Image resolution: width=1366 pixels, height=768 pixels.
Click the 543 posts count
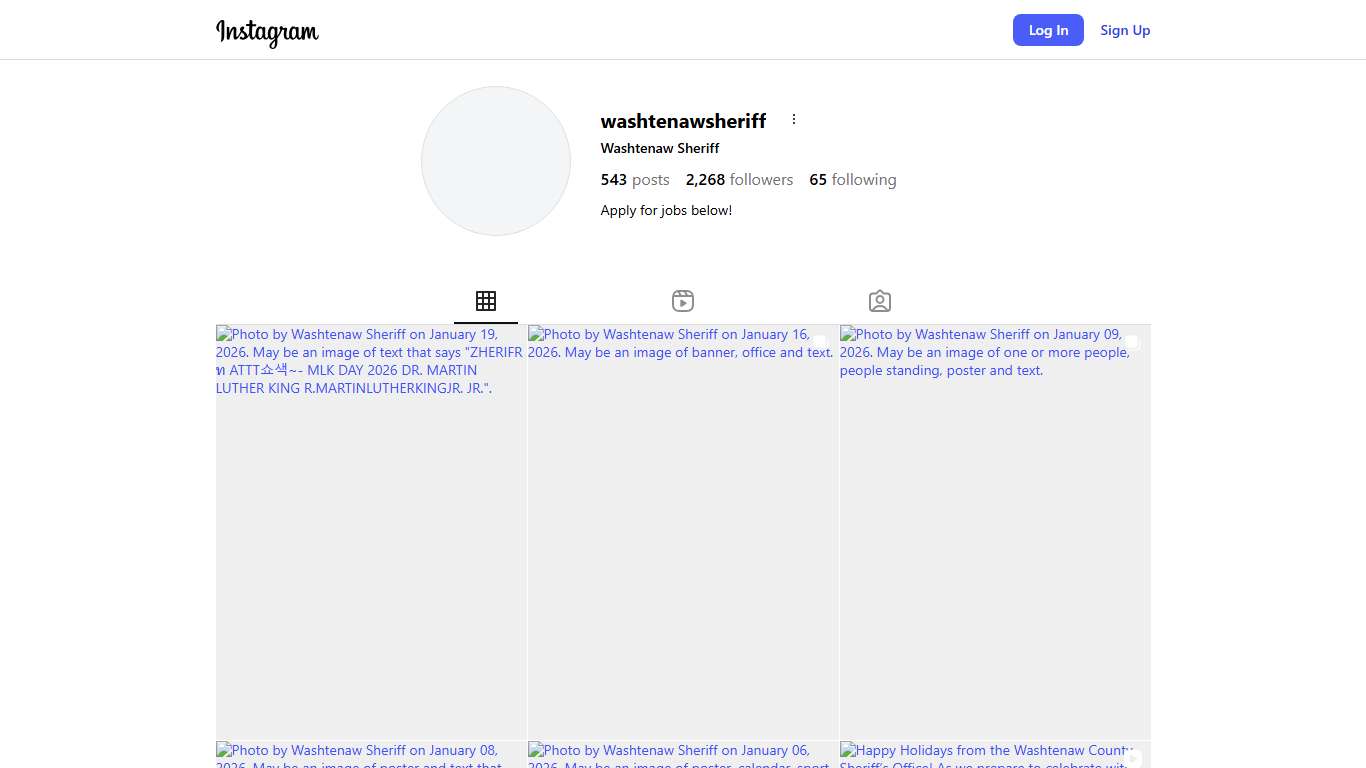point(635,180)
